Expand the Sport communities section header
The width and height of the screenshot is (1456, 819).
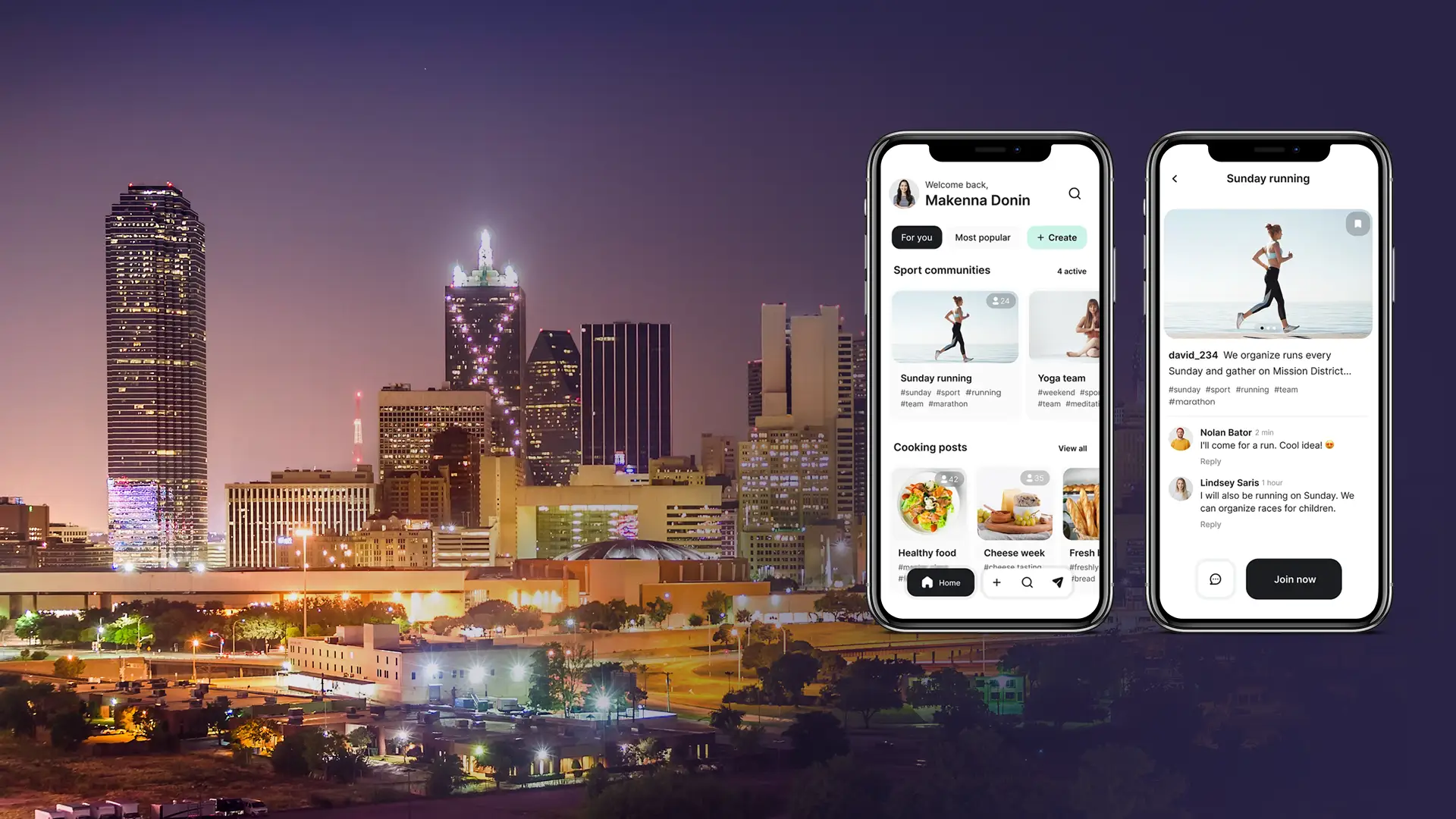941,270
